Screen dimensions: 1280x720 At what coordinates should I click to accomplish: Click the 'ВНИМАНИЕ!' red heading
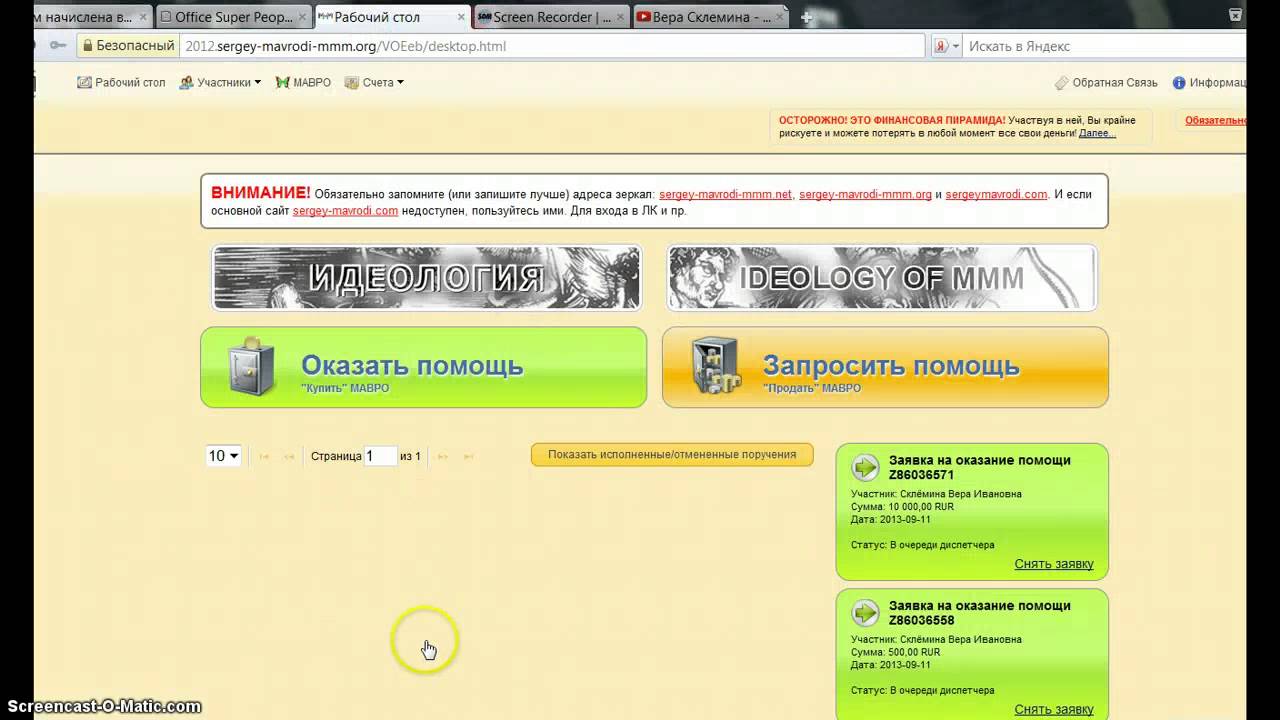(261, 193)
